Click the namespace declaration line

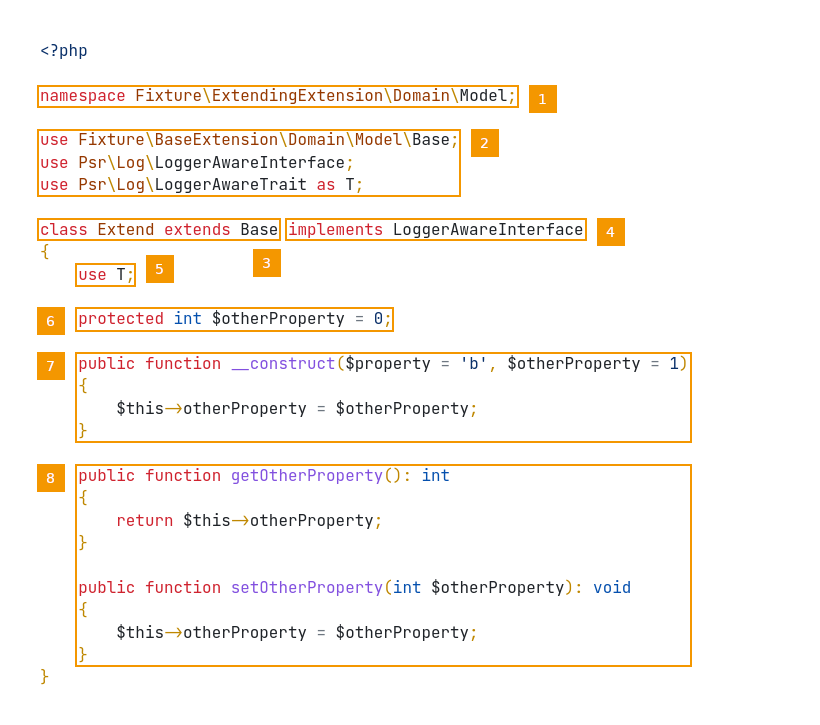click(x=277, y=96)
